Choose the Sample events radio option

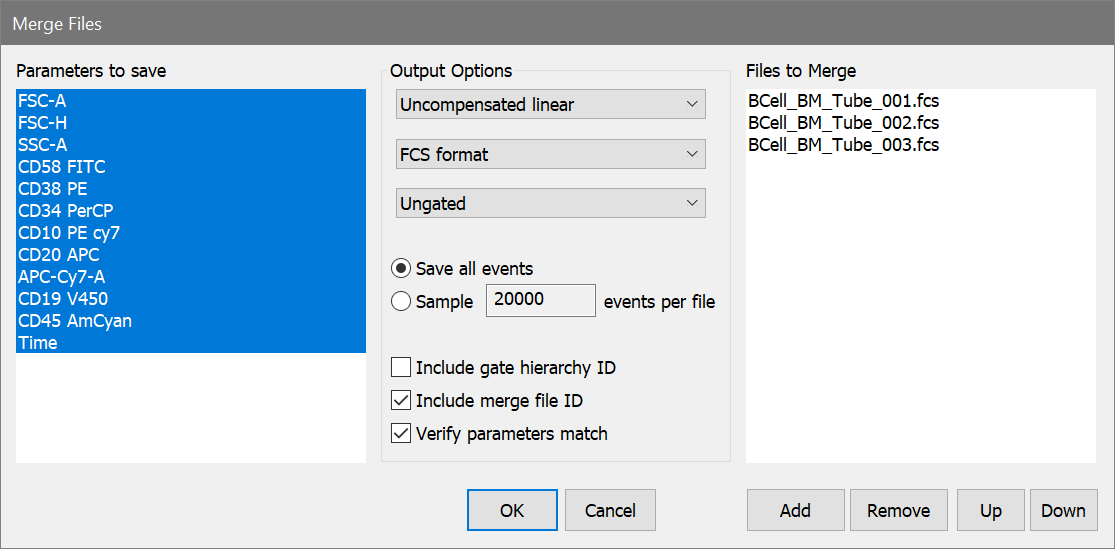401,301
